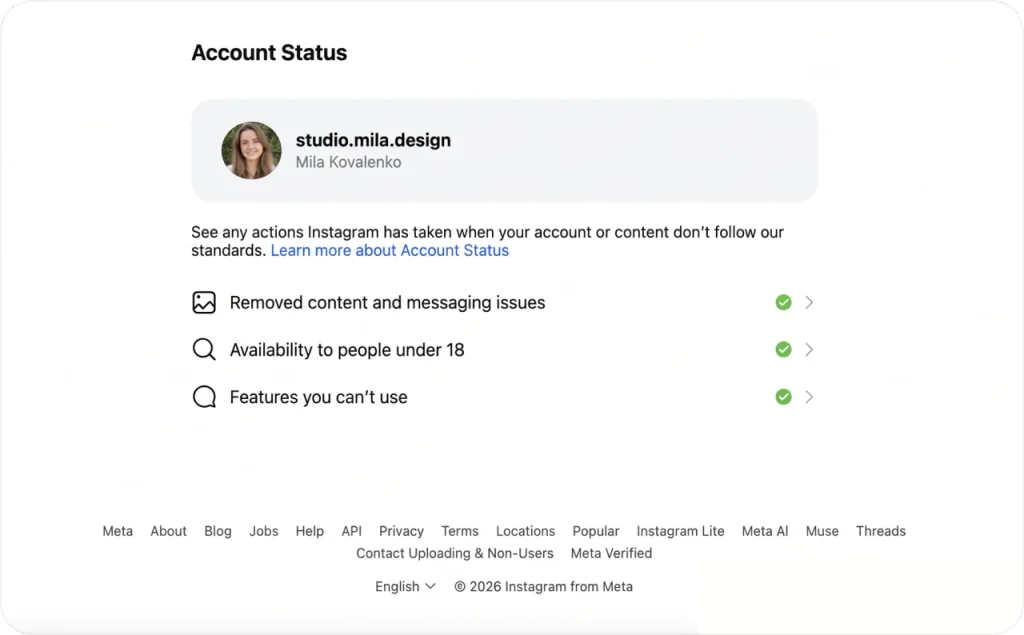
Task: Click the Mila Kovalenko name text
Action: (348, 162)
